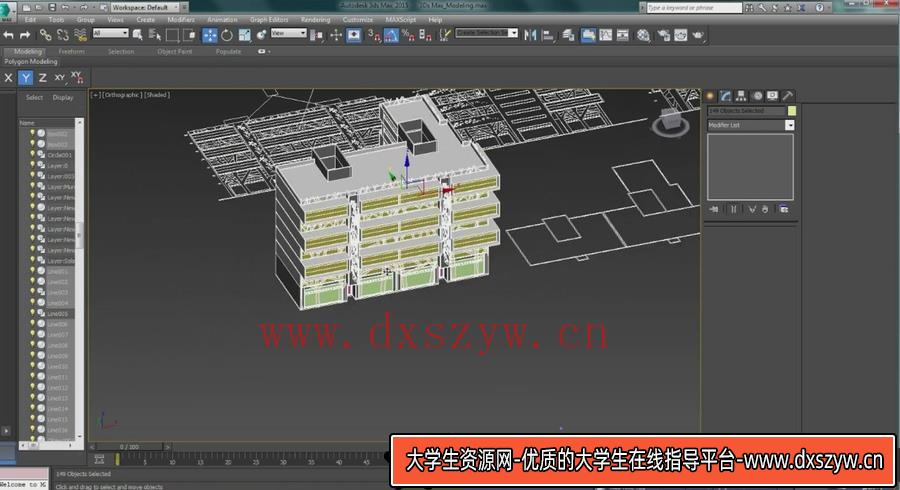This screenshot has height=490, width=900.
Task: Open scene explorer Display menu
Action: (63, 98)
